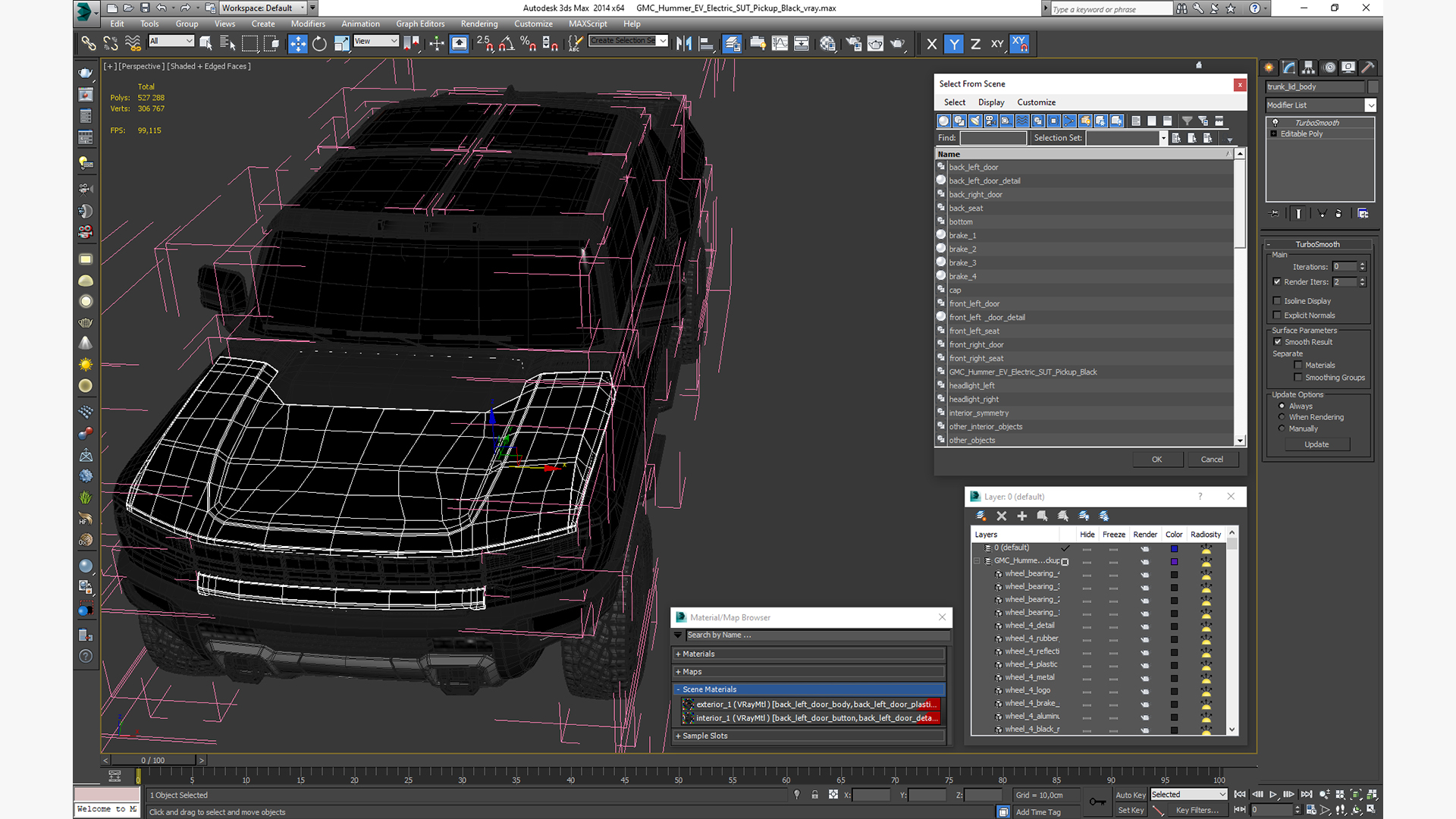This screenshot has width=1456, height=819.
Task: Select When Rendering update option
Action: (1282, 417)
